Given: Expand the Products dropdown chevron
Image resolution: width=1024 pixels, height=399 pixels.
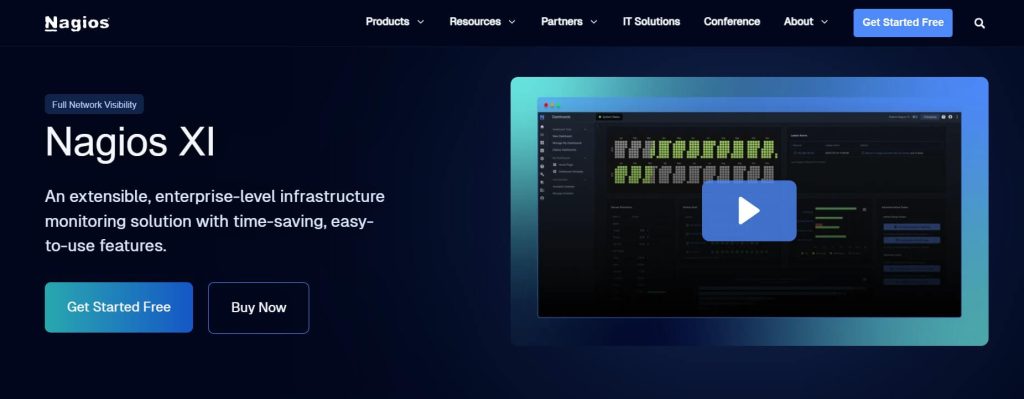Looking at the screenshot, I should (x=421, y=22).
